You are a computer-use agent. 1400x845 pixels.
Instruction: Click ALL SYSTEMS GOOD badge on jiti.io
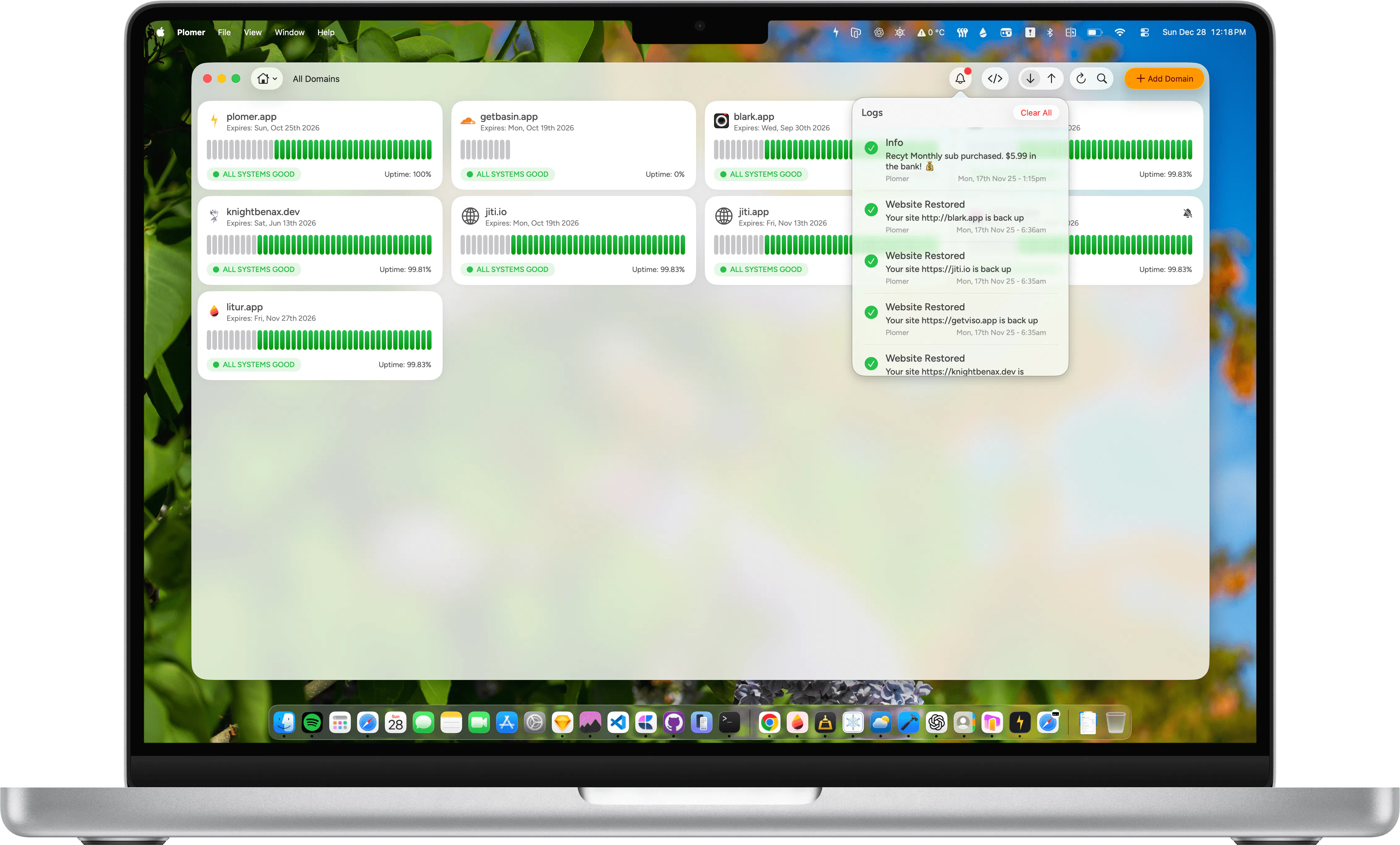click(507, 269)
